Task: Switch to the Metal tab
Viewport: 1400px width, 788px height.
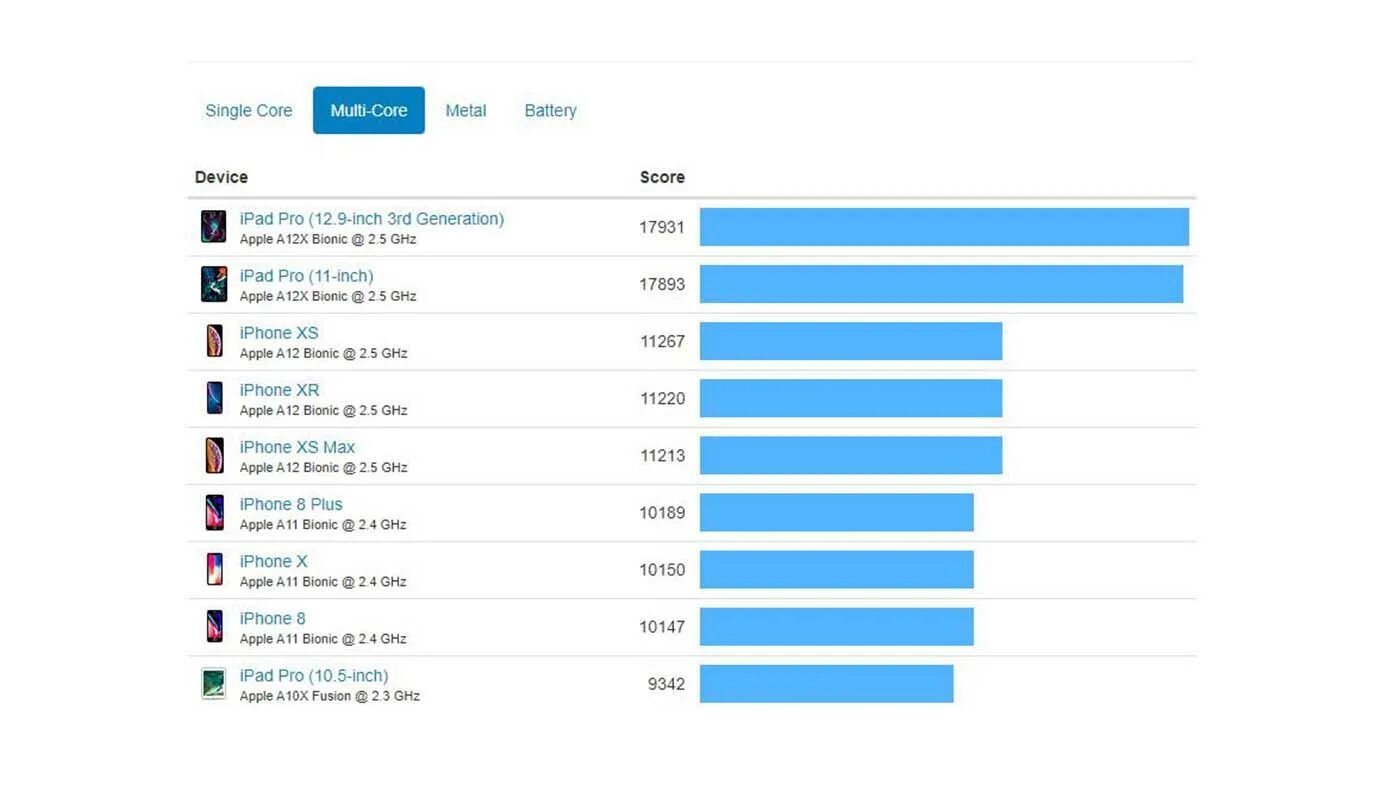Action: pos(466,111)
